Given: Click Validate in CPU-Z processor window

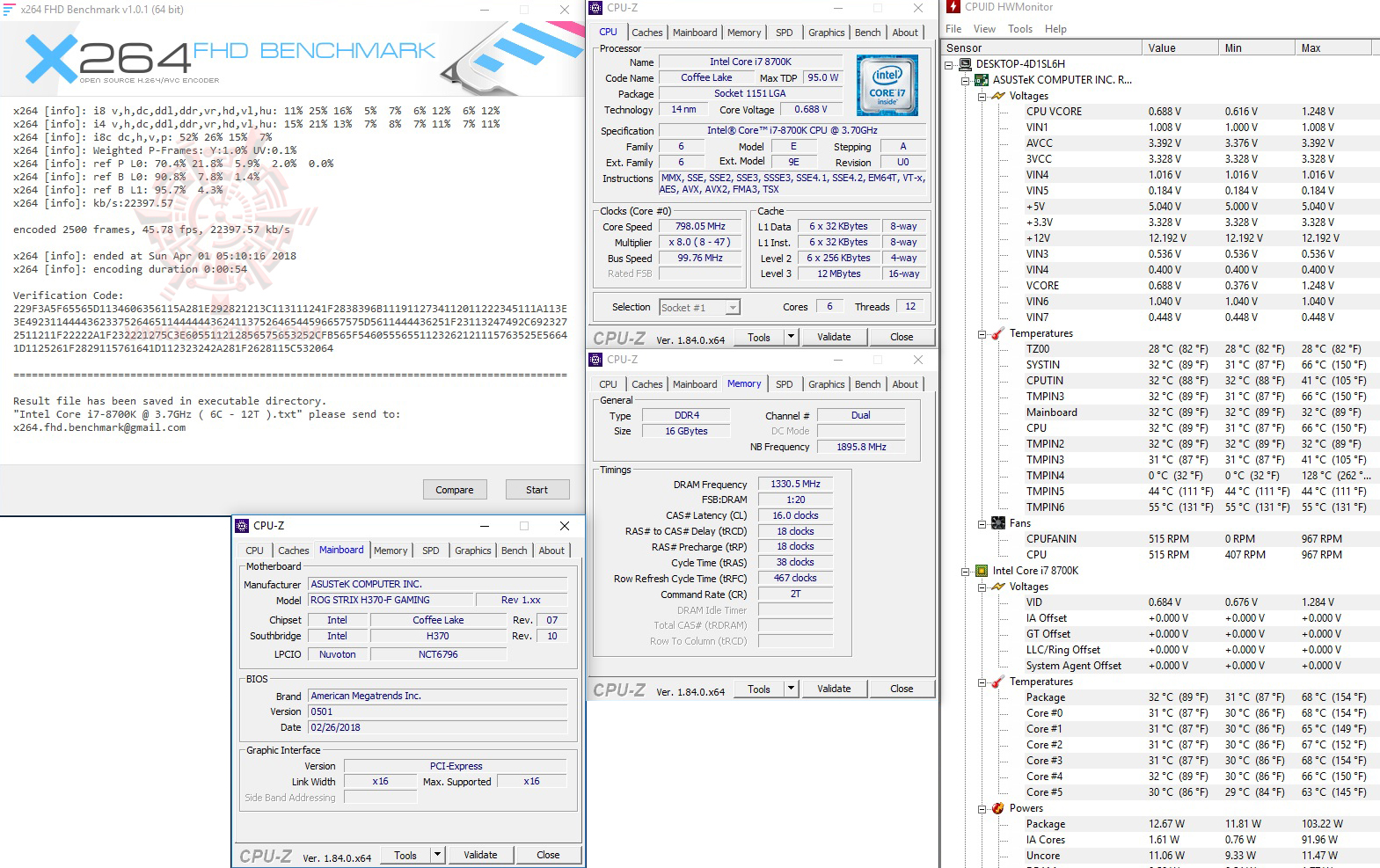Looking at the screenshot, I should (x=834, y=337).
